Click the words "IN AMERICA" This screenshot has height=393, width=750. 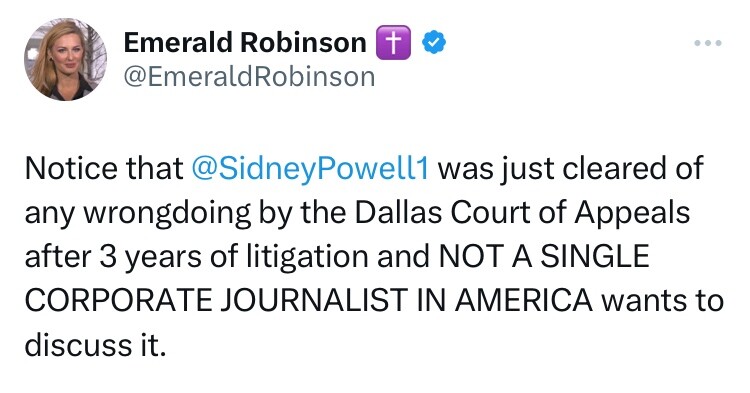(504, 301)
